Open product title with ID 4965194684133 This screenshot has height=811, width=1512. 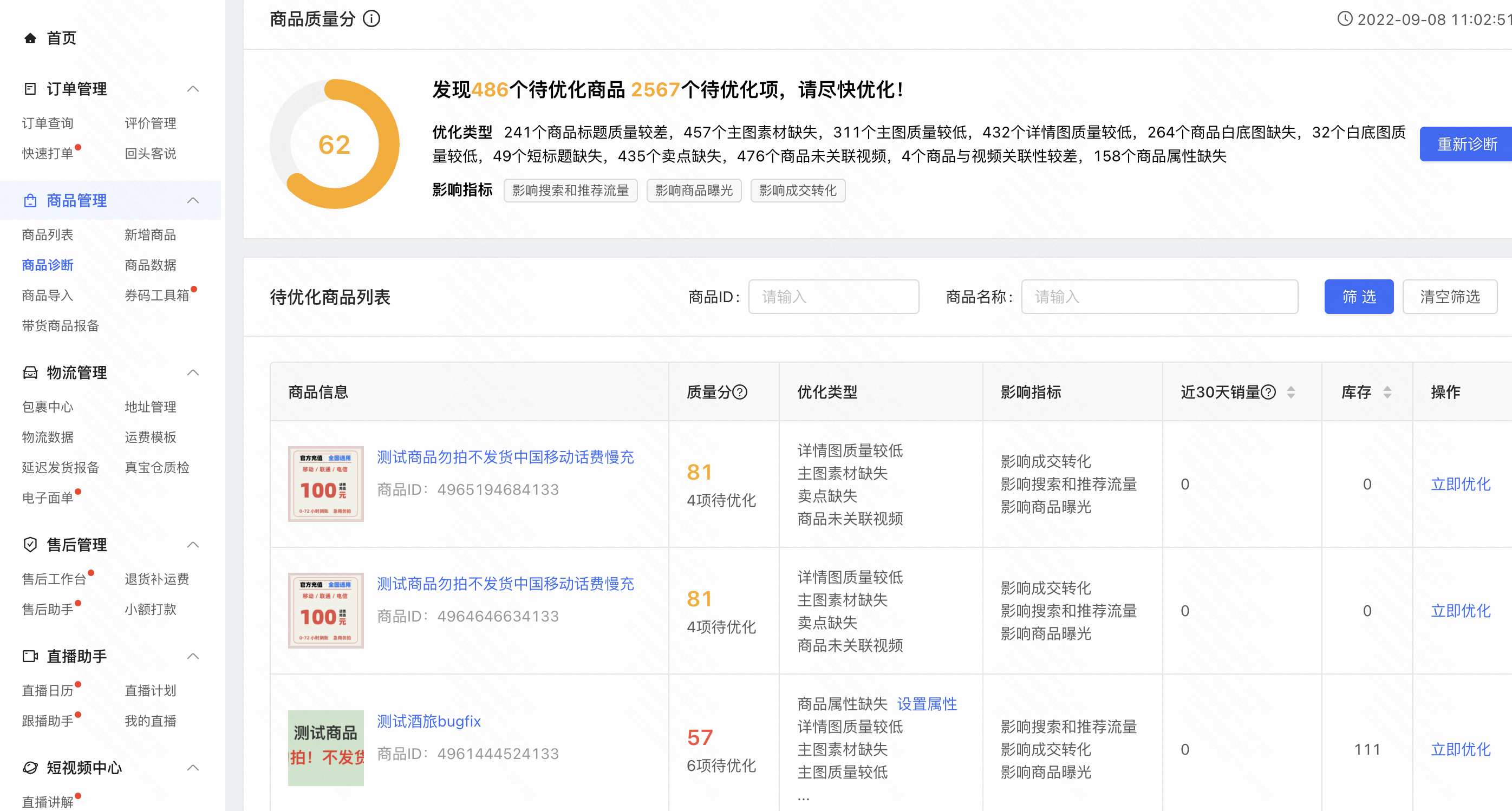pyautogui.click(x=505, y=457)
